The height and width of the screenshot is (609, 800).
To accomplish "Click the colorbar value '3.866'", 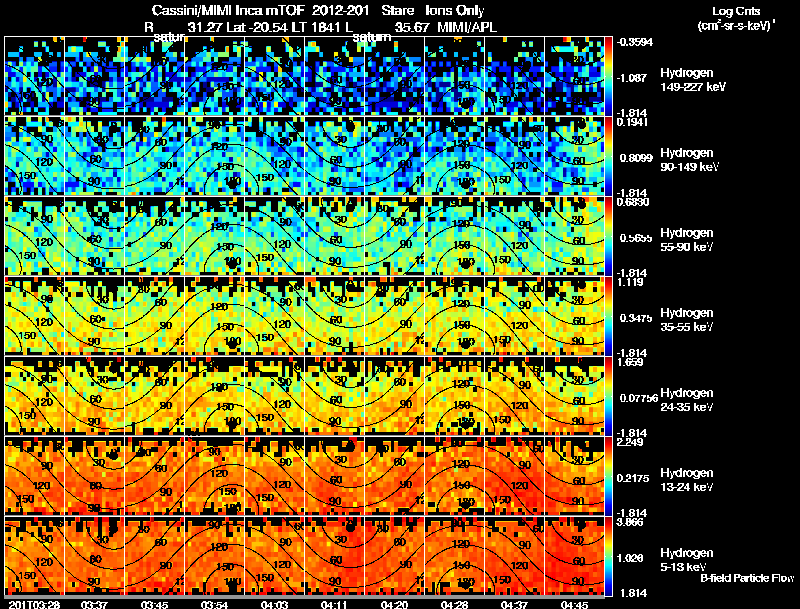I will pyautogui.click(x=630, y=522).
